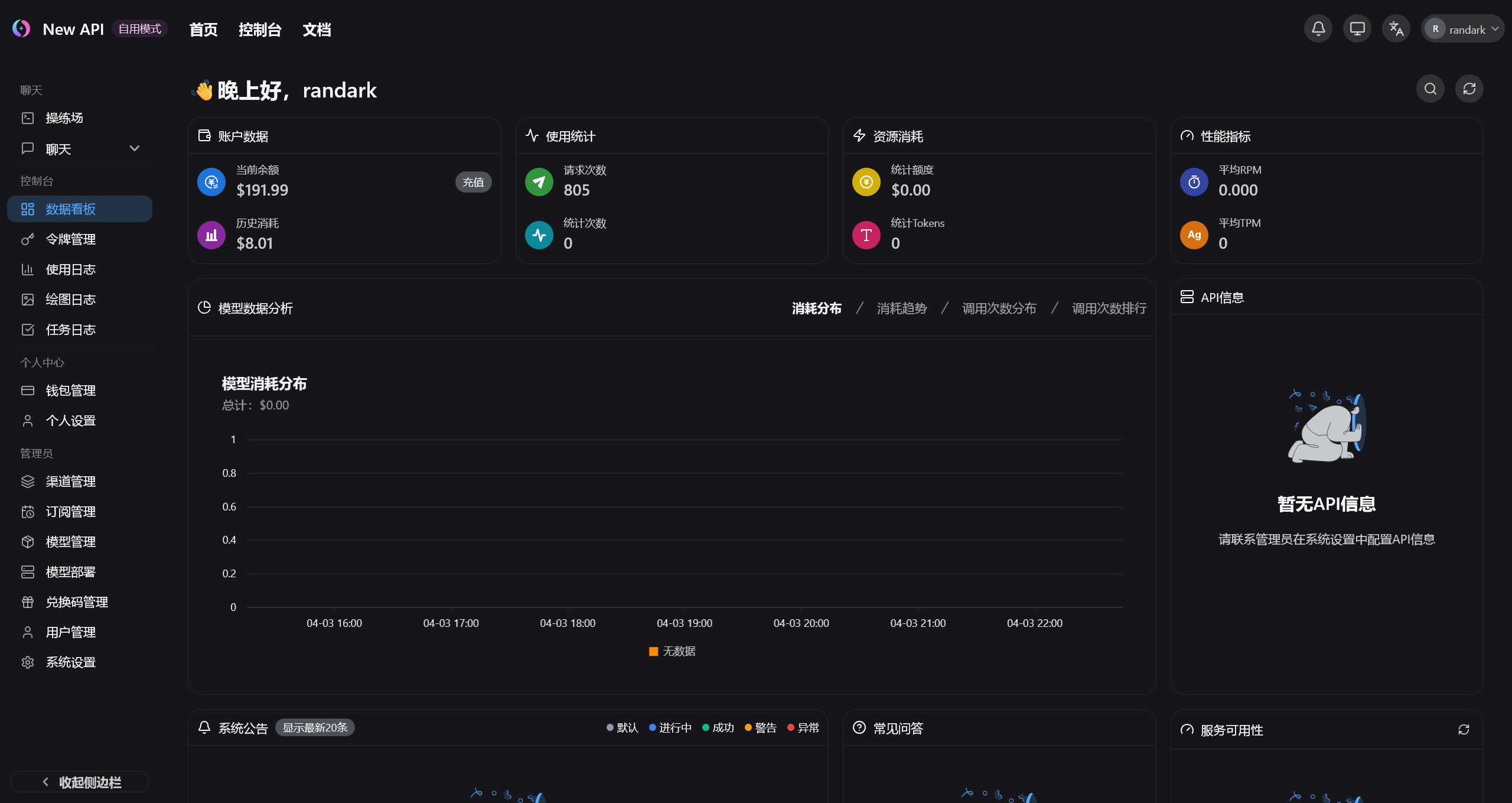Open the randark user dropdown
This screenshot has height=803, width=1512.
tap(1462, 29)
